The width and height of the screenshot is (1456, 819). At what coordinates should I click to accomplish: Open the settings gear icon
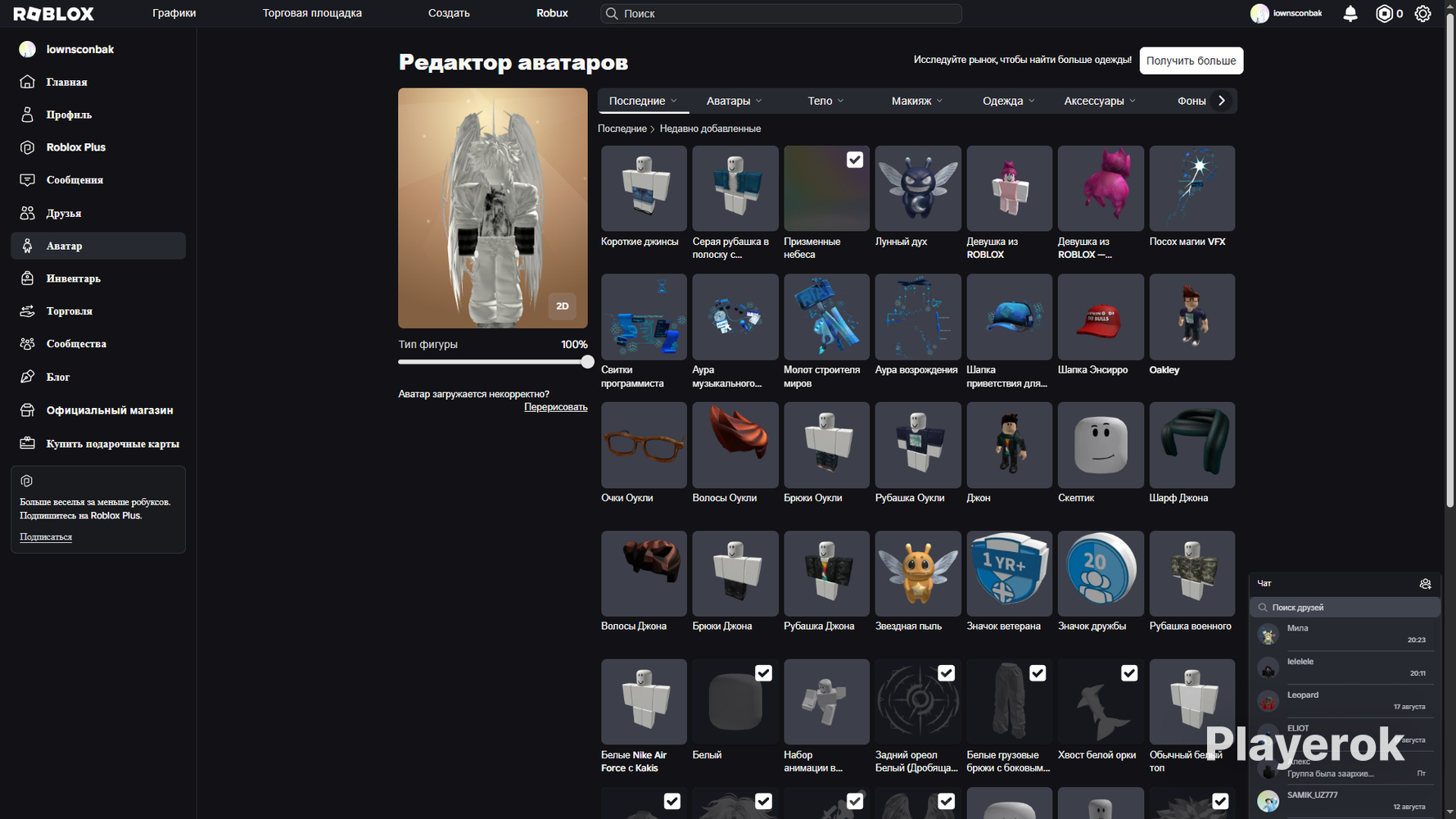[1423, 13]
